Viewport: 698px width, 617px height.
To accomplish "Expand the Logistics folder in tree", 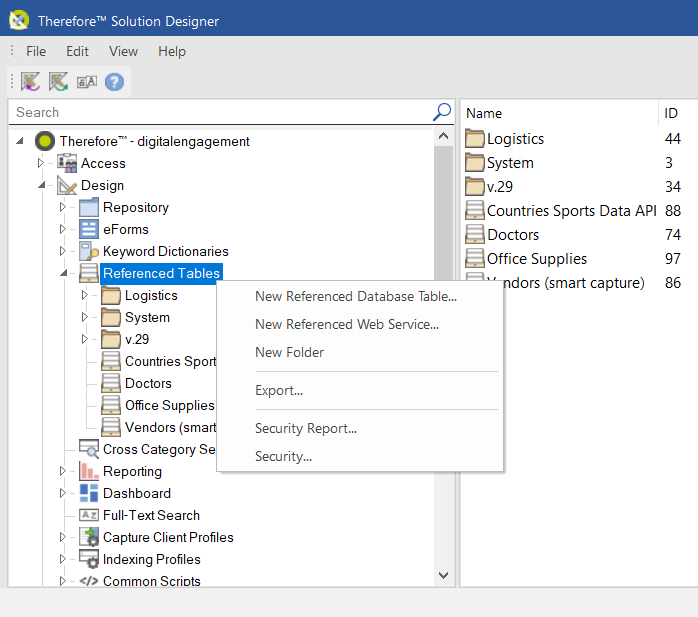I will 85,295.
